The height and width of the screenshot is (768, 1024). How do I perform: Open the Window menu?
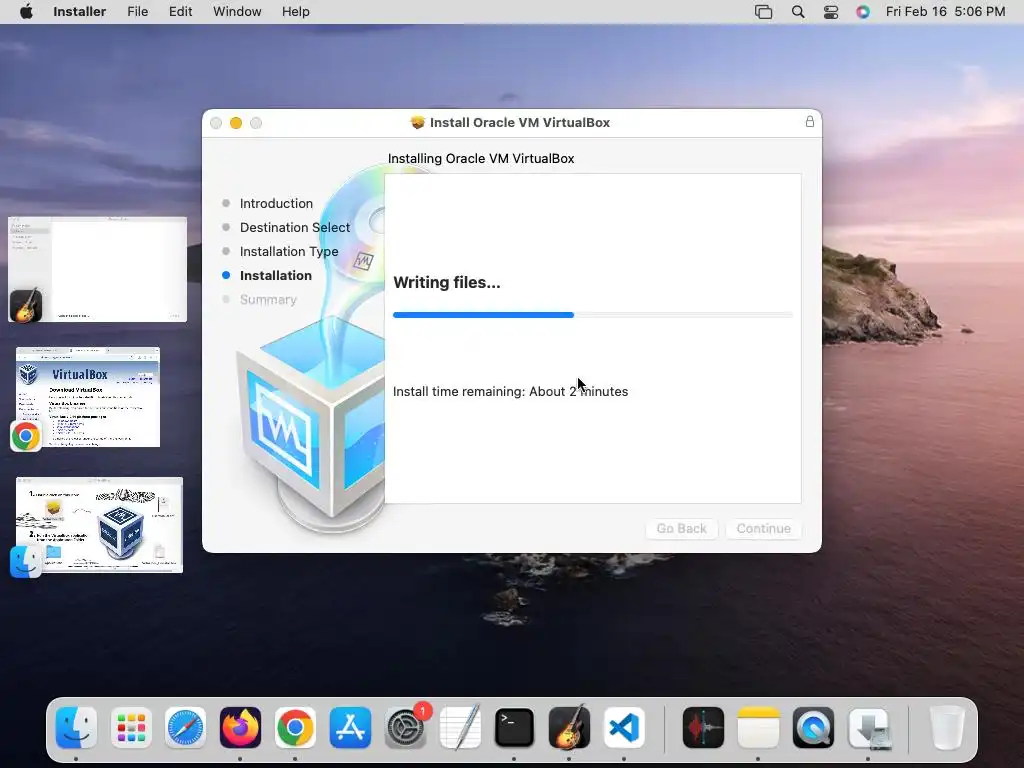click(237, 12)
